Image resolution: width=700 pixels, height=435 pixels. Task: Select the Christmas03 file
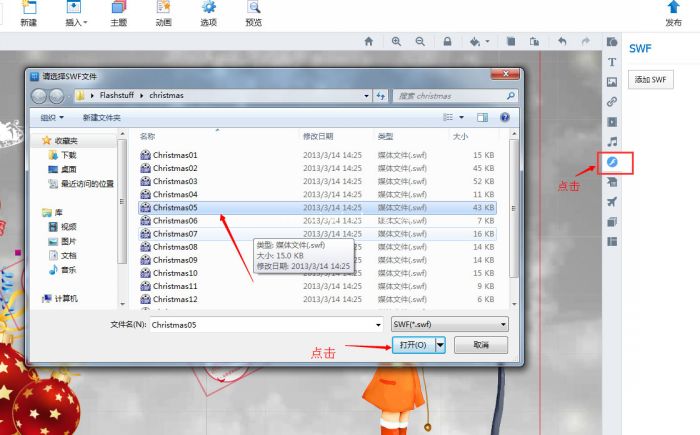click(x=317, y=181)
